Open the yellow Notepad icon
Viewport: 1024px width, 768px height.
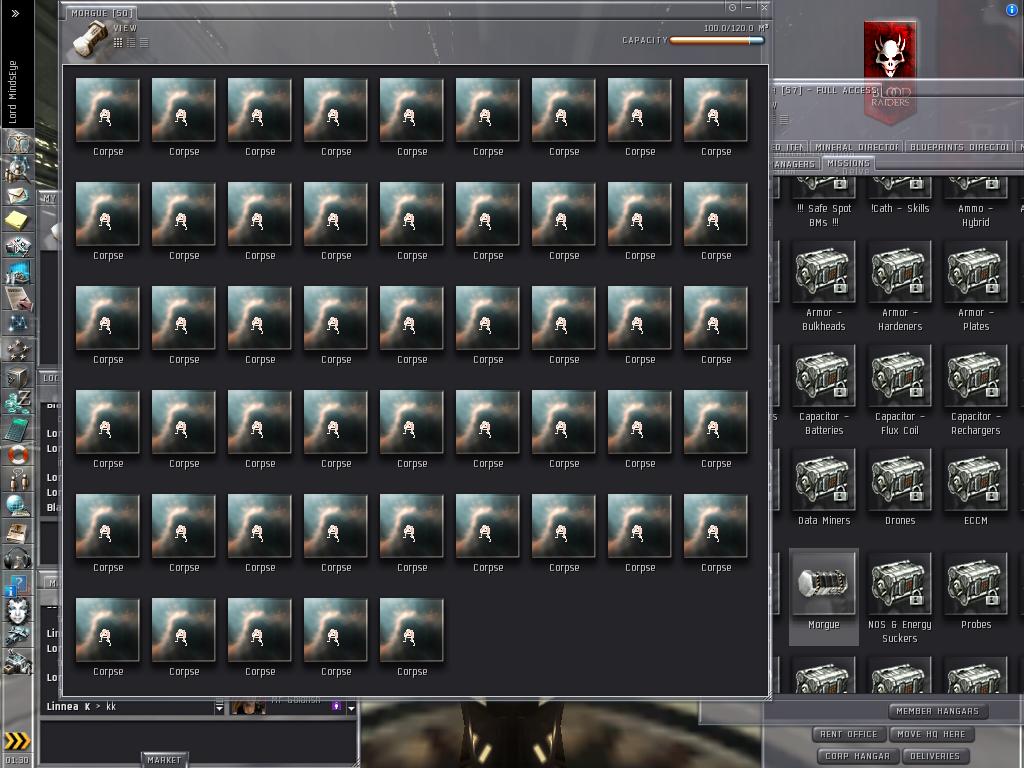(18, 220)
